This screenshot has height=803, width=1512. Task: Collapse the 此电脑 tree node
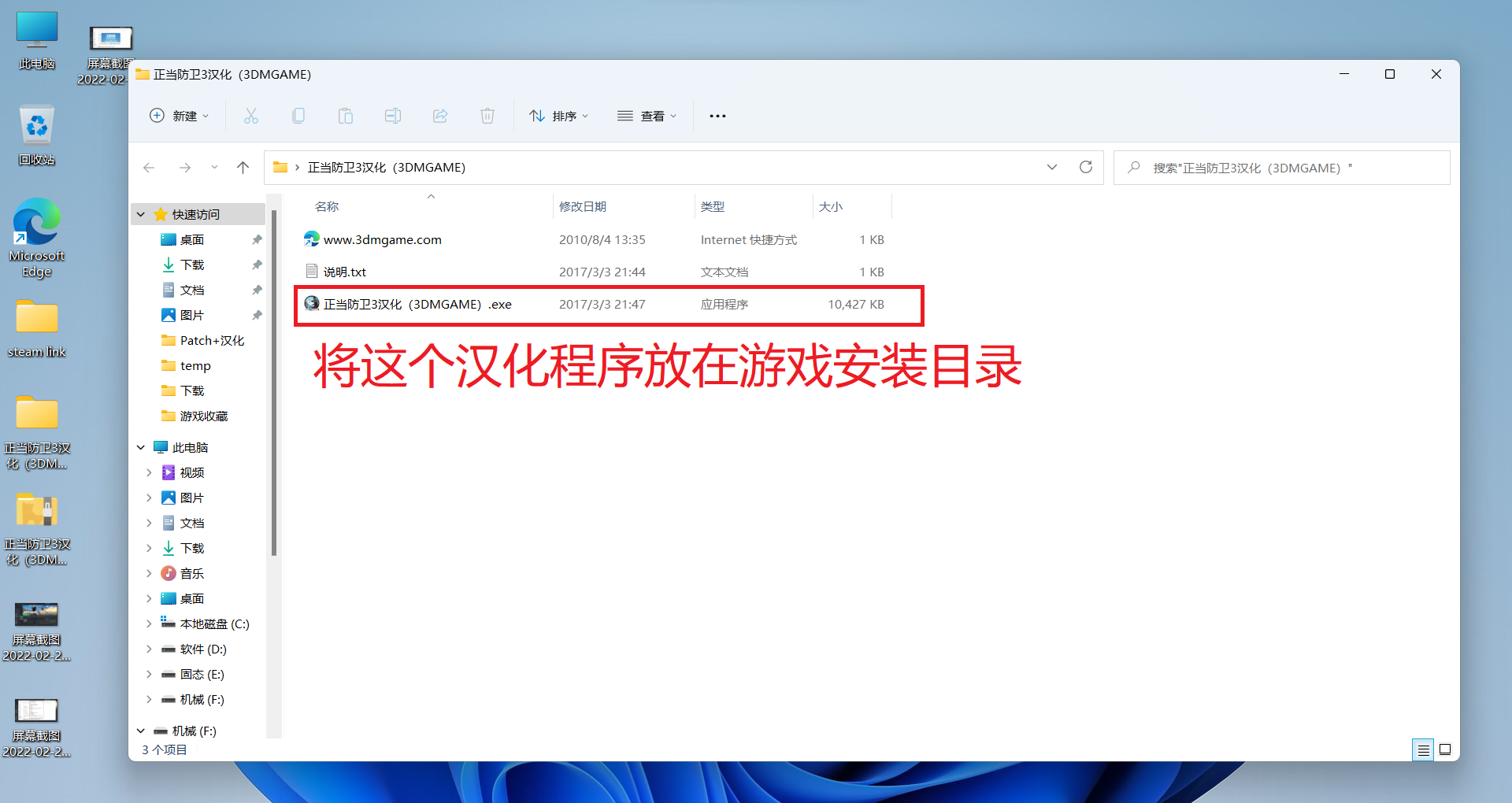(x=141, y=447)
